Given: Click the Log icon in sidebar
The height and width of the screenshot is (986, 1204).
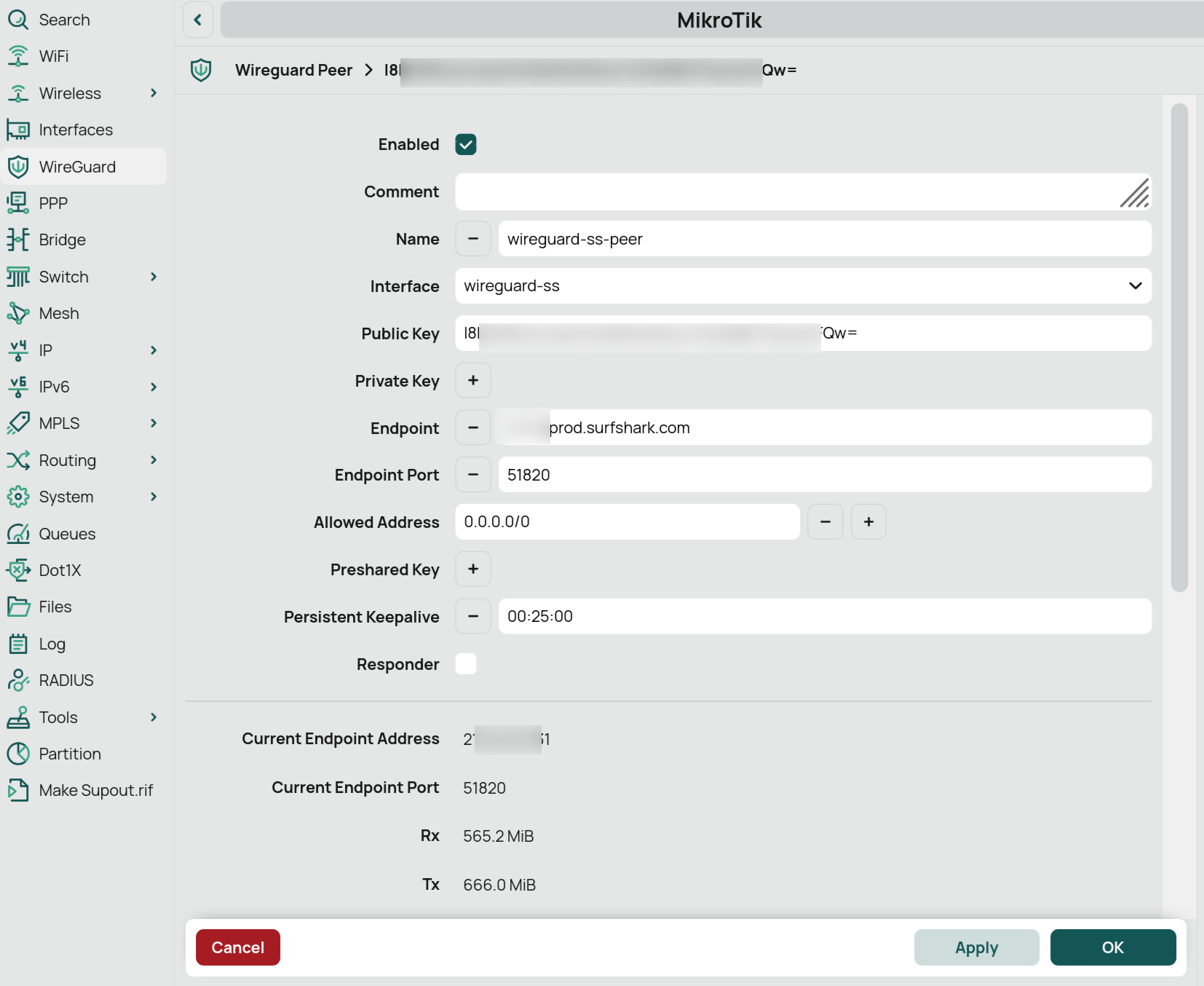Looking at the screenshot, I should 17,644.
